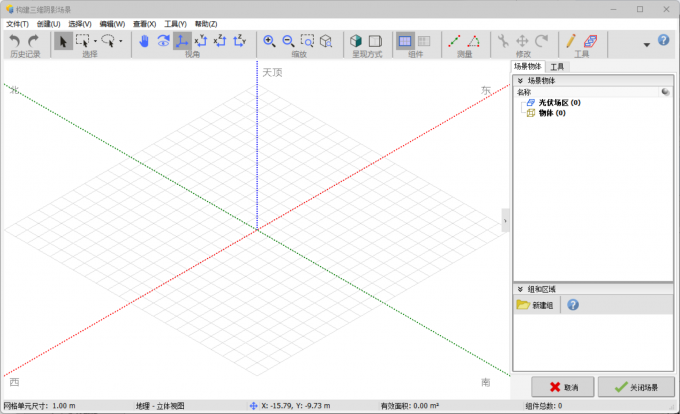Choose the rectangular marquee selection tool
Screen dimensions: 680x414
tap(82, 41)
